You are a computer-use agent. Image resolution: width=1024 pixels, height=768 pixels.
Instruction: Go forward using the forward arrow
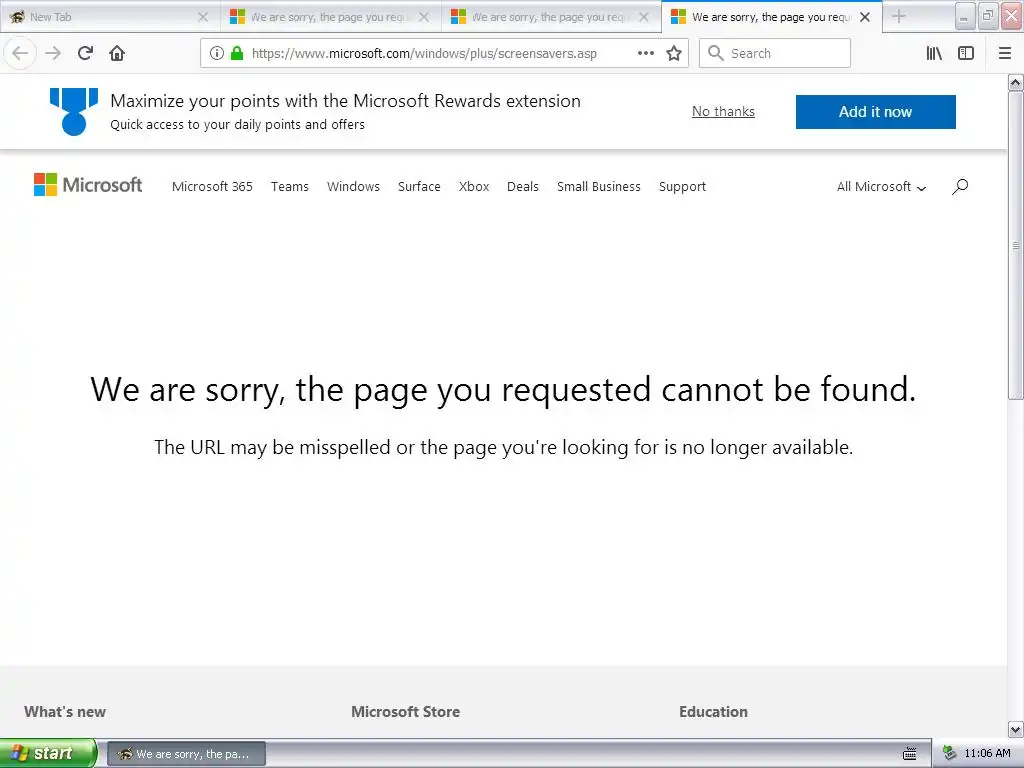(x=53, y=53)
